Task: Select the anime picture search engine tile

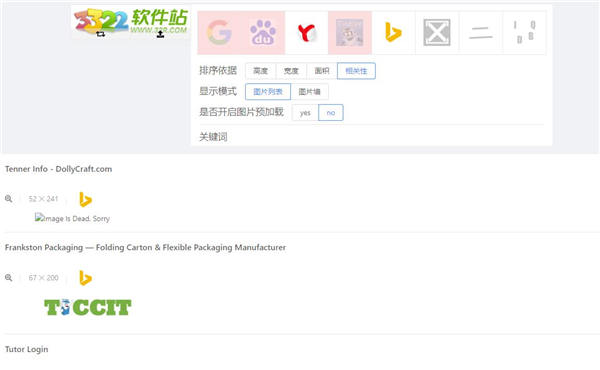Action: tap(350, 33)
